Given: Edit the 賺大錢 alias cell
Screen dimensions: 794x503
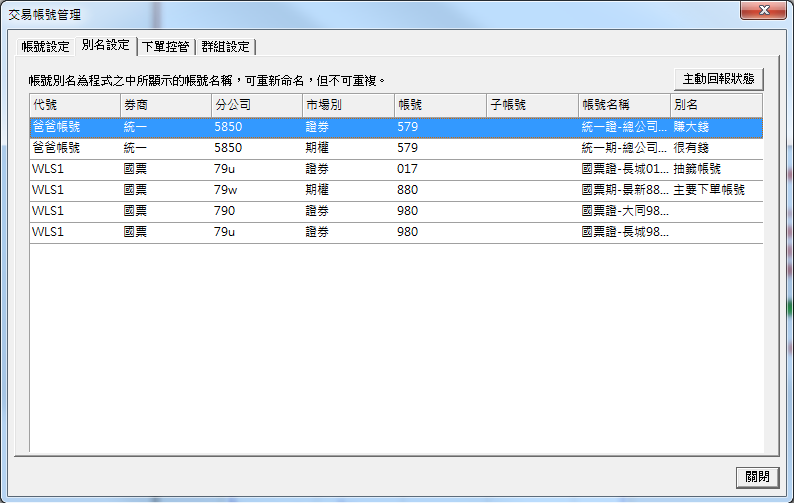Looking at the screenshot, I should (x=716, y=127).
